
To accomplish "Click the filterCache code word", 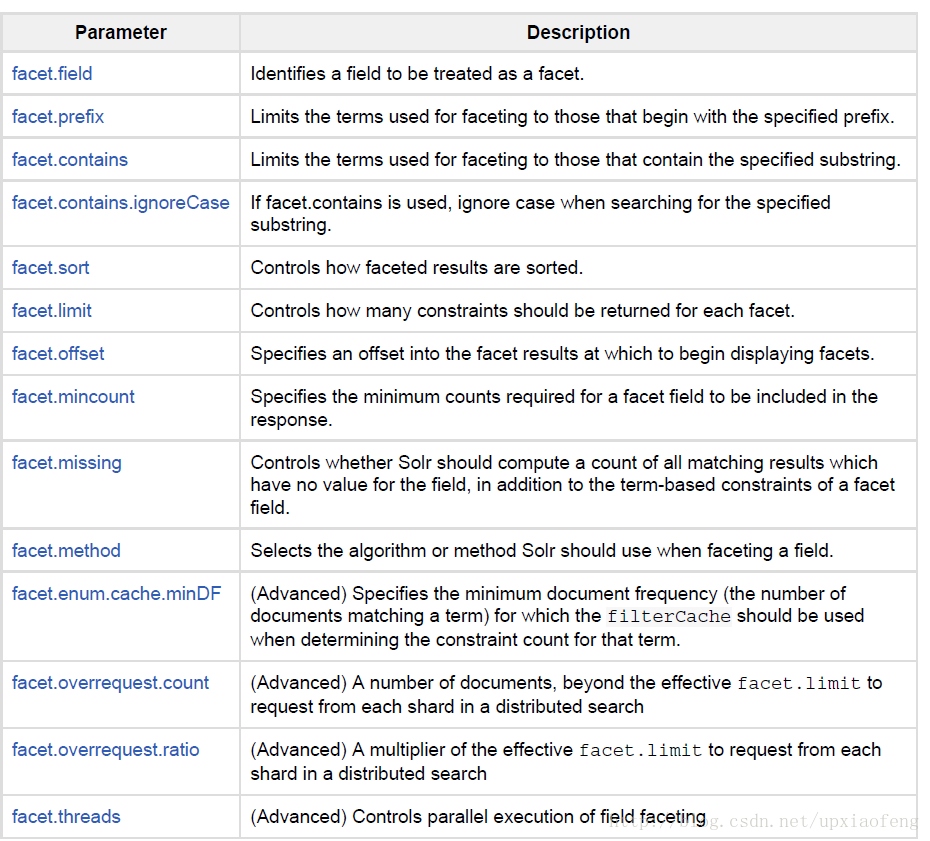I will (668, 616).
